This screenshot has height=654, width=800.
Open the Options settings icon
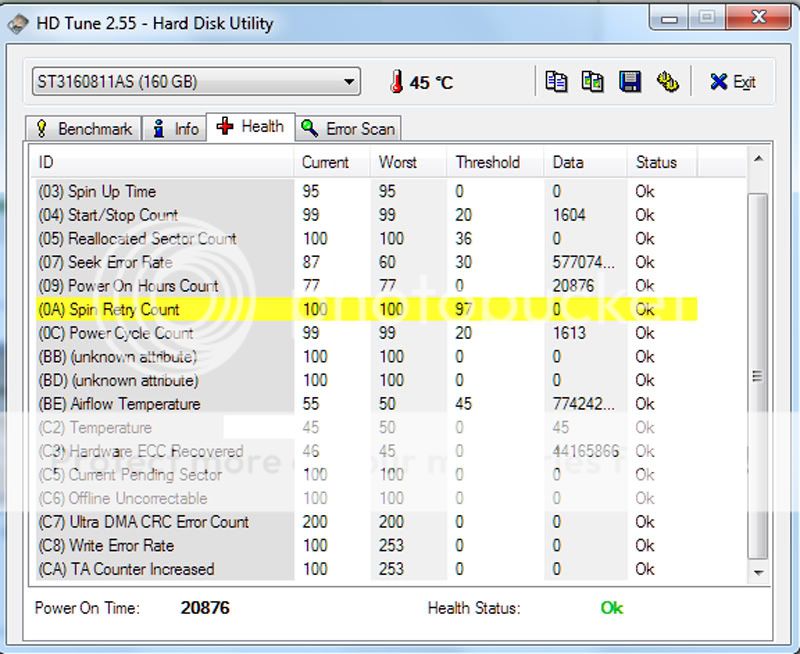click(x=668, y=82)
